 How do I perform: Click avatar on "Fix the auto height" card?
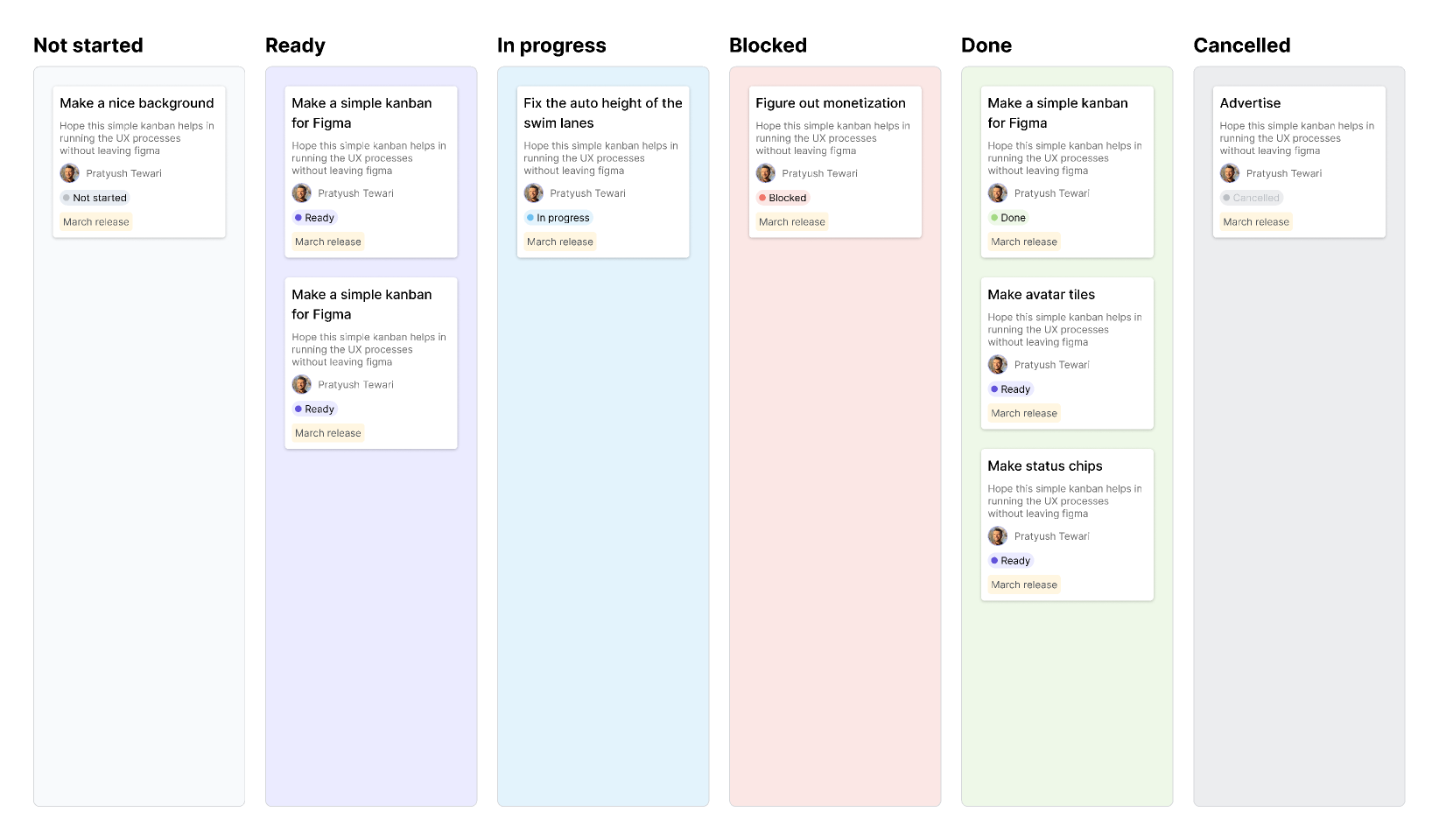point(533,193)
